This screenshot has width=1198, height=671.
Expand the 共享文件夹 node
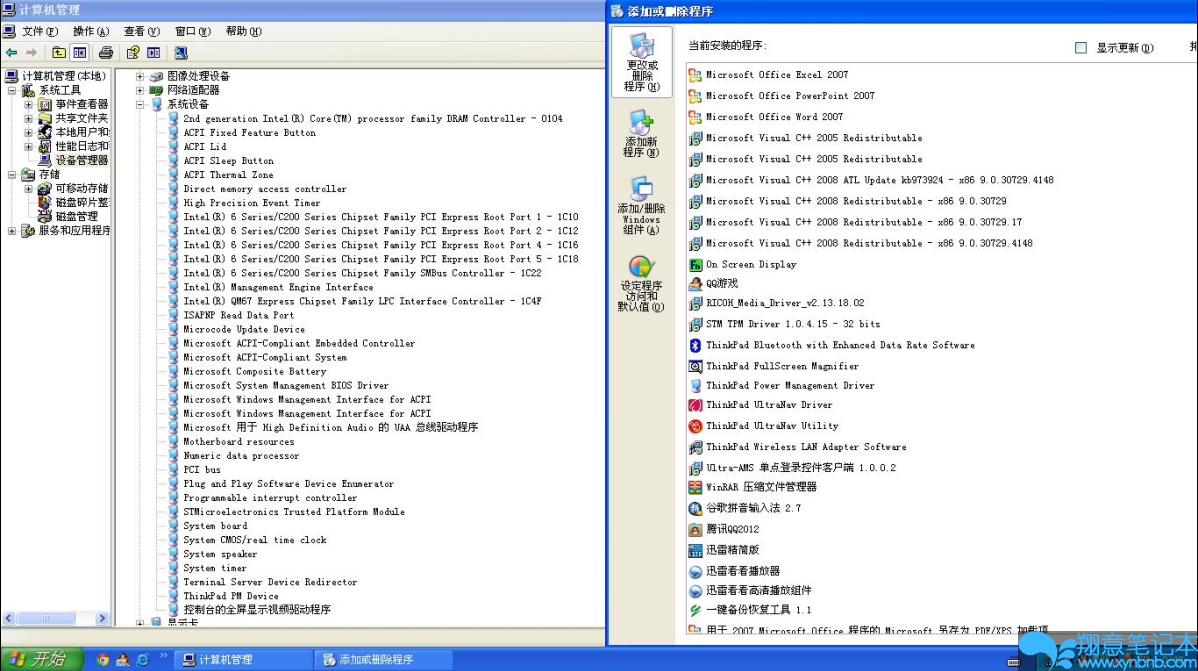tap(28, 118)
